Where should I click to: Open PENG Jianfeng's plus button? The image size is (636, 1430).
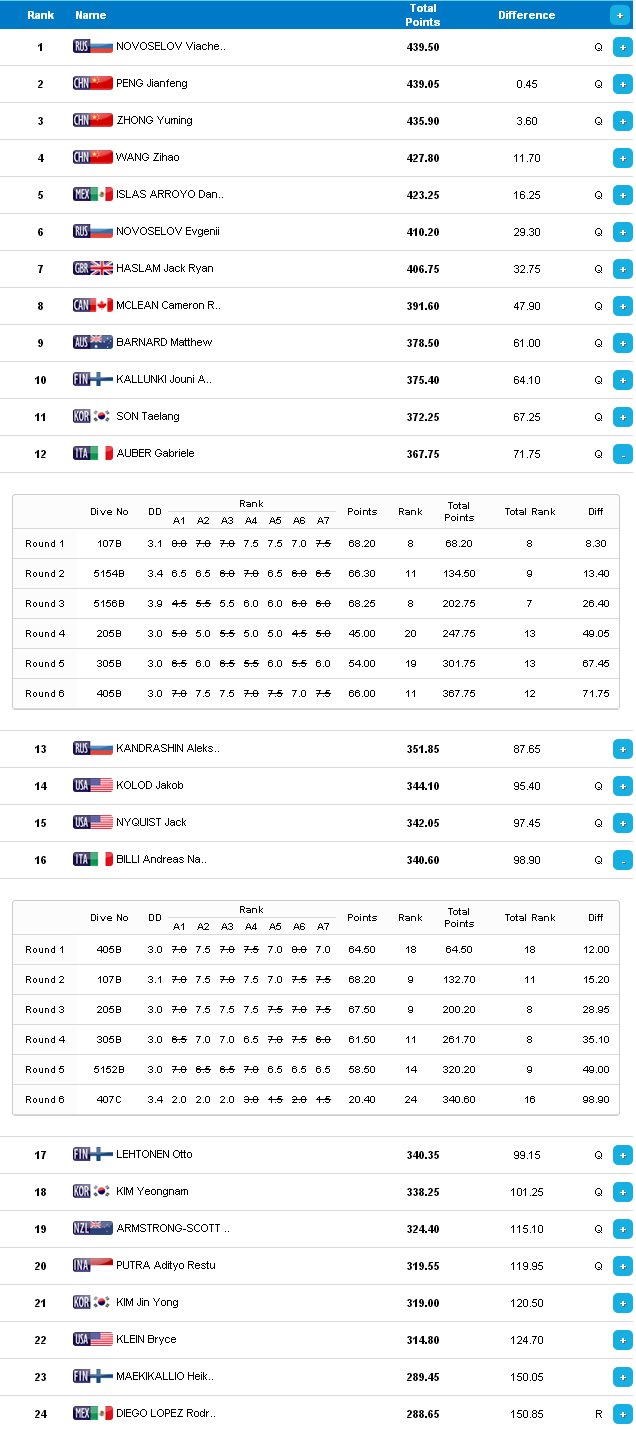[x=622, y=84]
